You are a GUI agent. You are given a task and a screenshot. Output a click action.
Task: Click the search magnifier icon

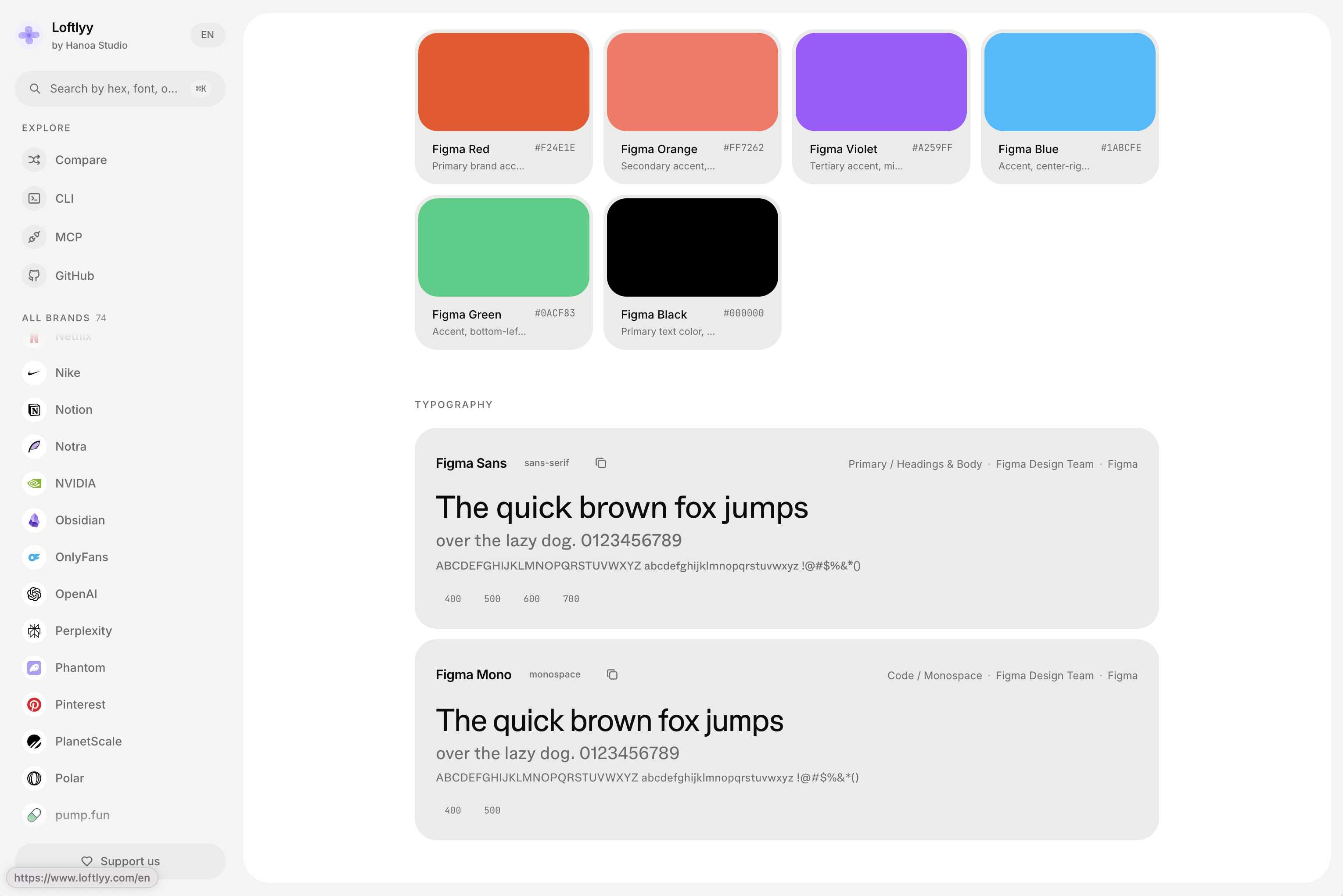click(x=35, y=89)
